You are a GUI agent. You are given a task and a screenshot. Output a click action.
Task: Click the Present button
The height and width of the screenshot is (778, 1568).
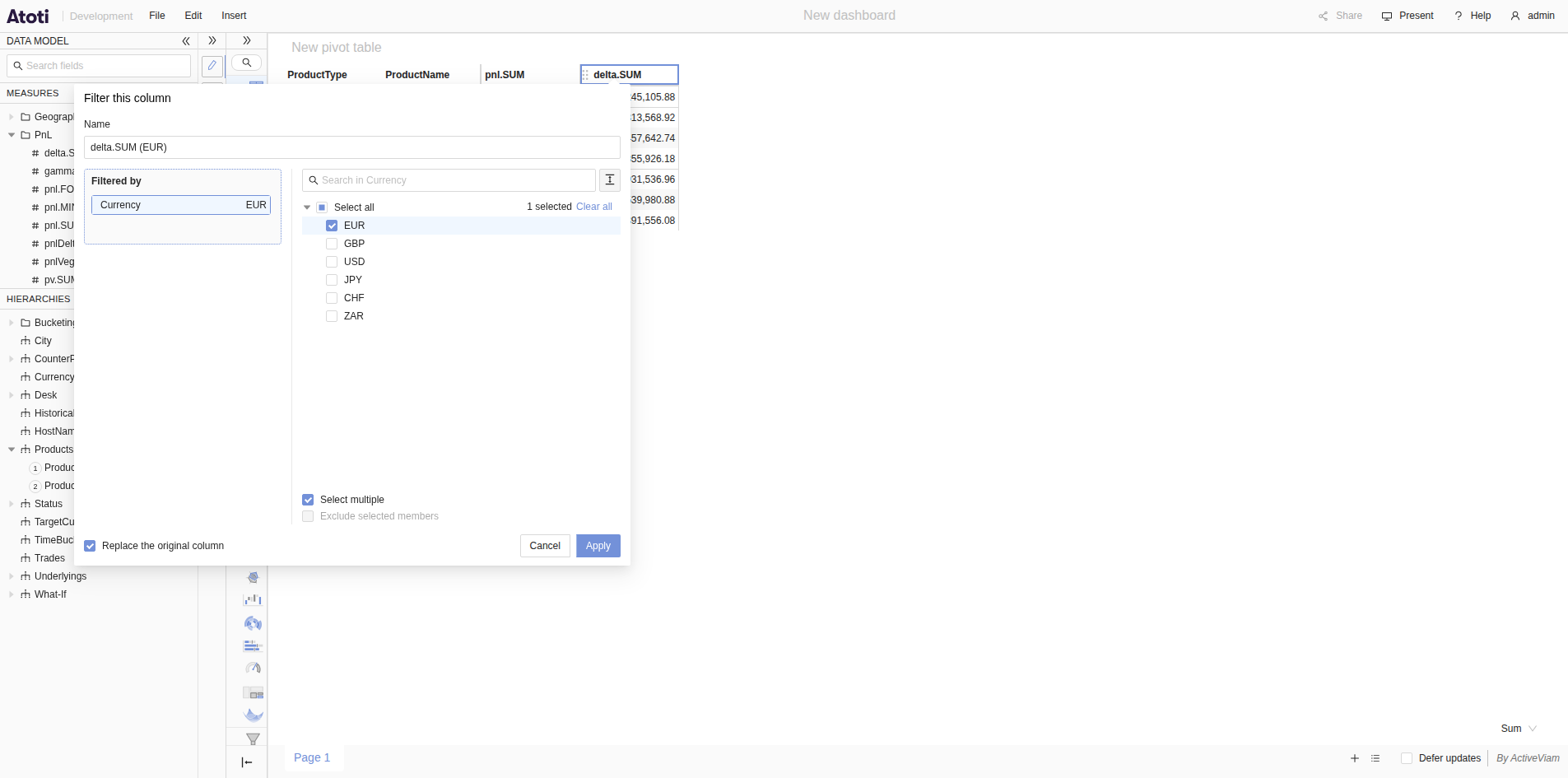pyautogui.click(x=1407, y=16)
